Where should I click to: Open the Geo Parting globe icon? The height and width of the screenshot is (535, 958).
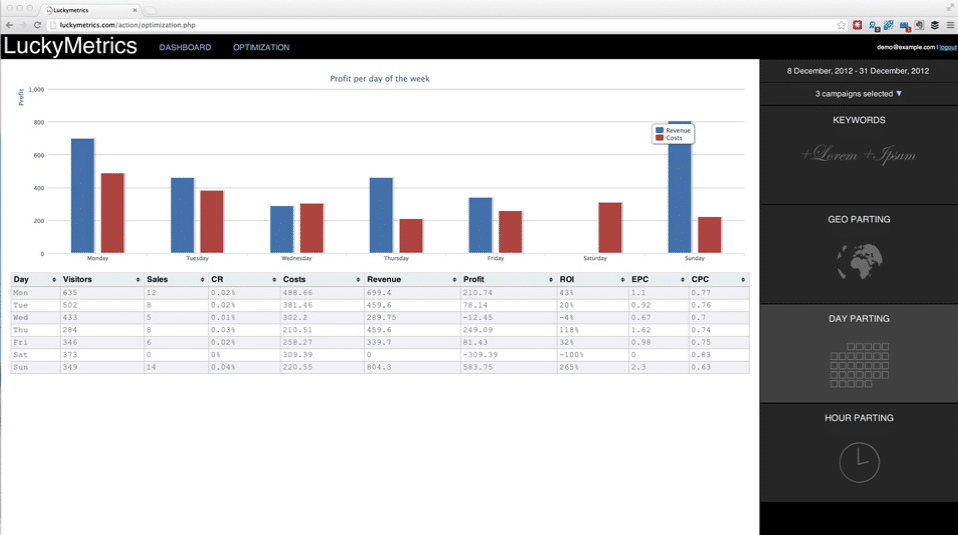(859, 261)
